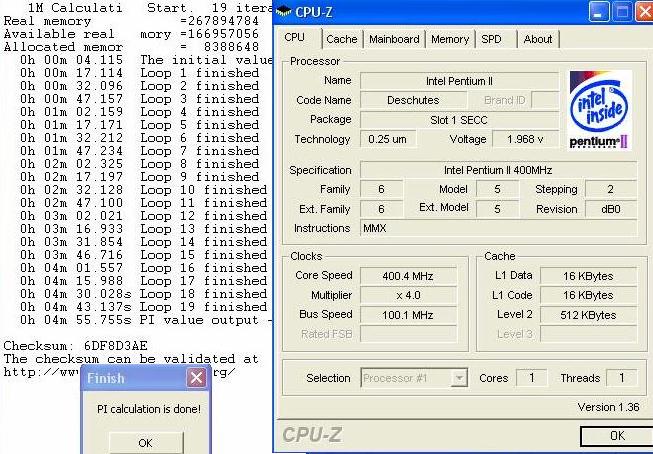Select the CPU tab

294,37
